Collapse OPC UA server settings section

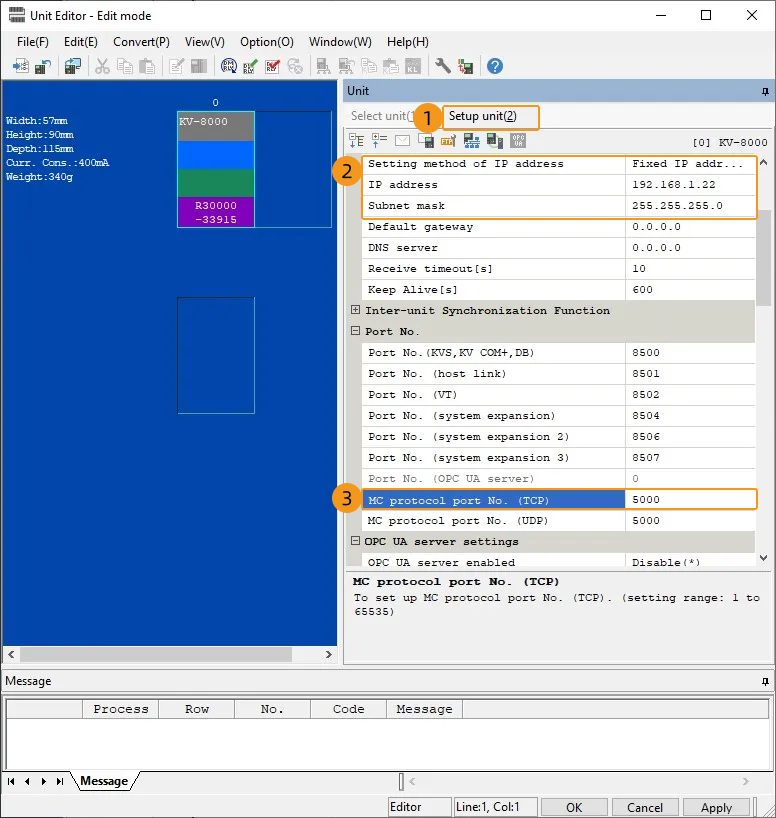click(x=356, y=542)
